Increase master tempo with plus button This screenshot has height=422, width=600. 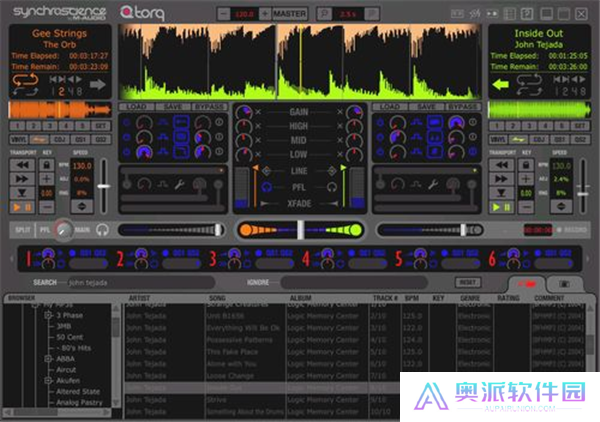[265, 14]
